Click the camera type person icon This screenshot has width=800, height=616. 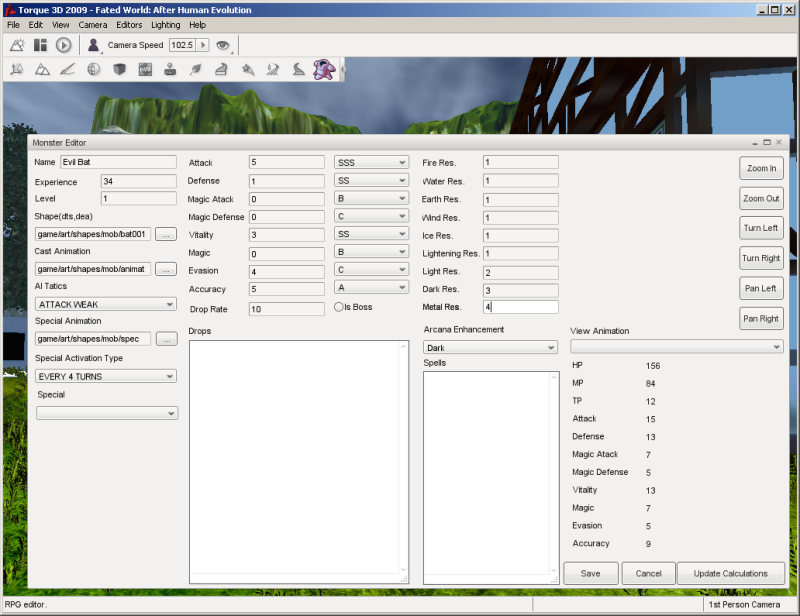93,45
